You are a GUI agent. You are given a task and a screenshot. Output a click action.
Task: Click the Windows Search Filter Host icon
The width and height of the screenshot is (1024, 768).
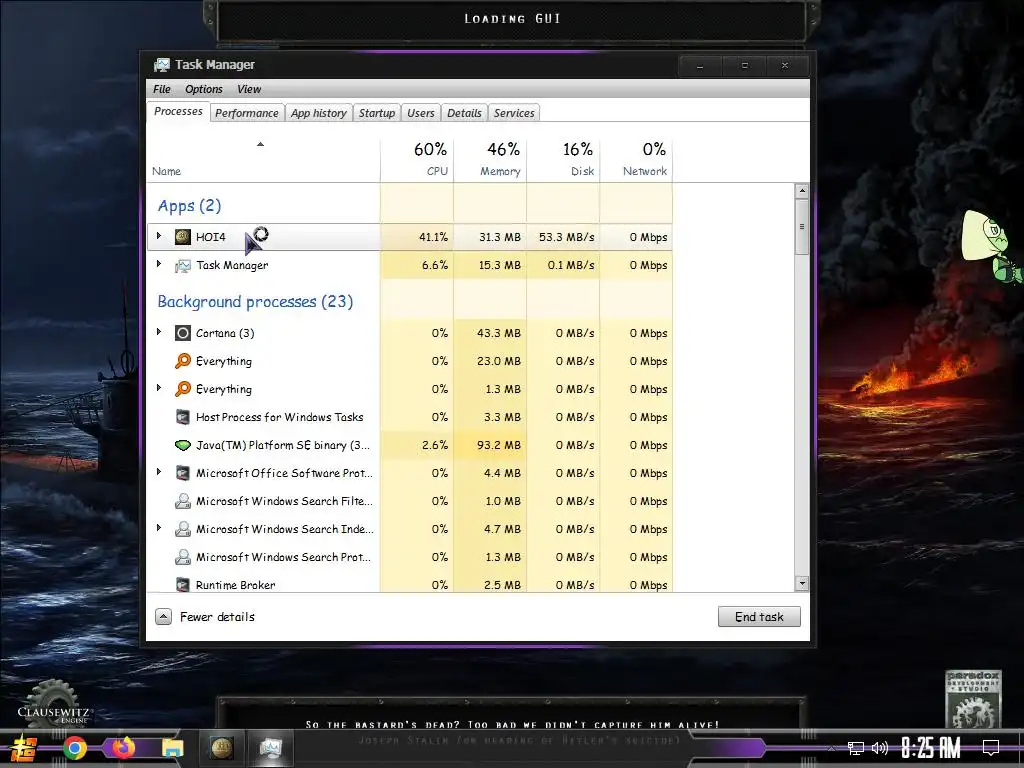[x=183, y=501]
